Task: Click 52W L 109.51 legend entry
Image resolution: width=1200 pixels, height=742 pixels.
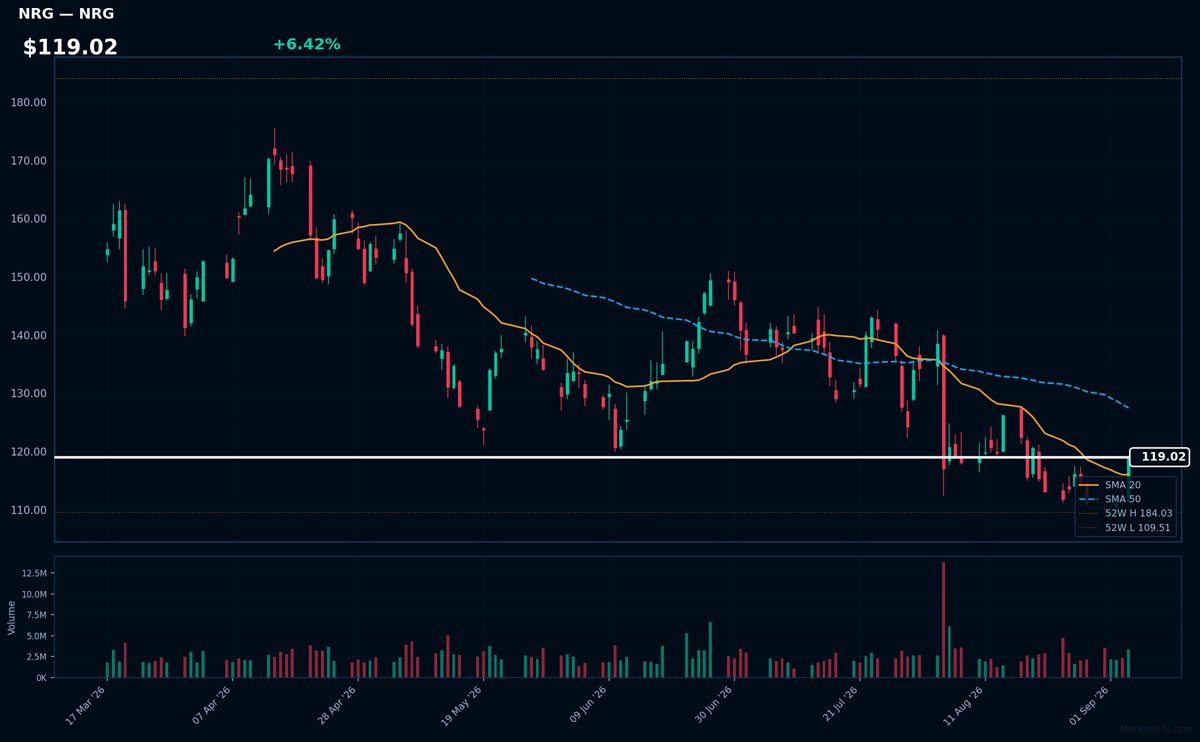Action: pos(1125,527)
